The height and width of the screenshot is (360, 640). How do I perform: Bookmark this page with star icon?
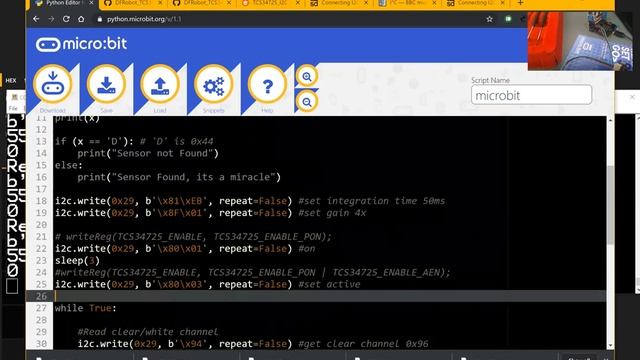(x=489, y=19)
